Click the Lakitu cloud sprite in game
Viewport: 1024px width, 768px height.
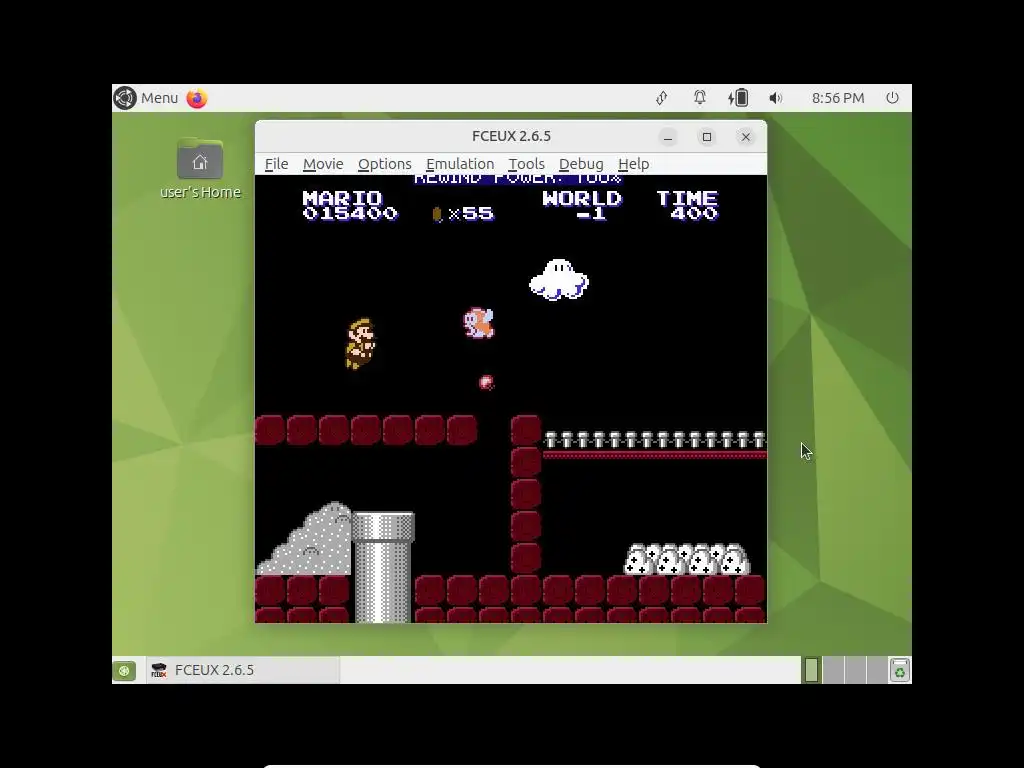559,280
